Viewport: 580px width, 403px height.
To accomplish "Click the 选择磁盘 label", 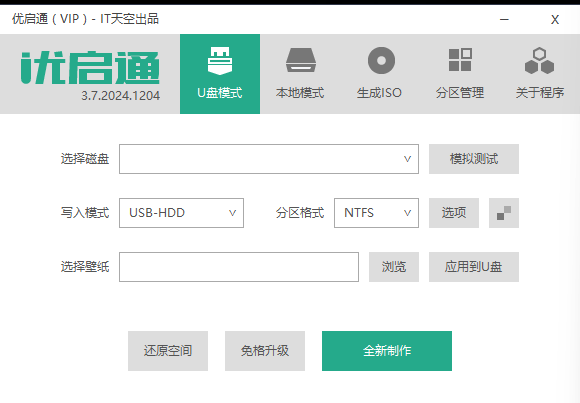I will (x=85, y=159).
